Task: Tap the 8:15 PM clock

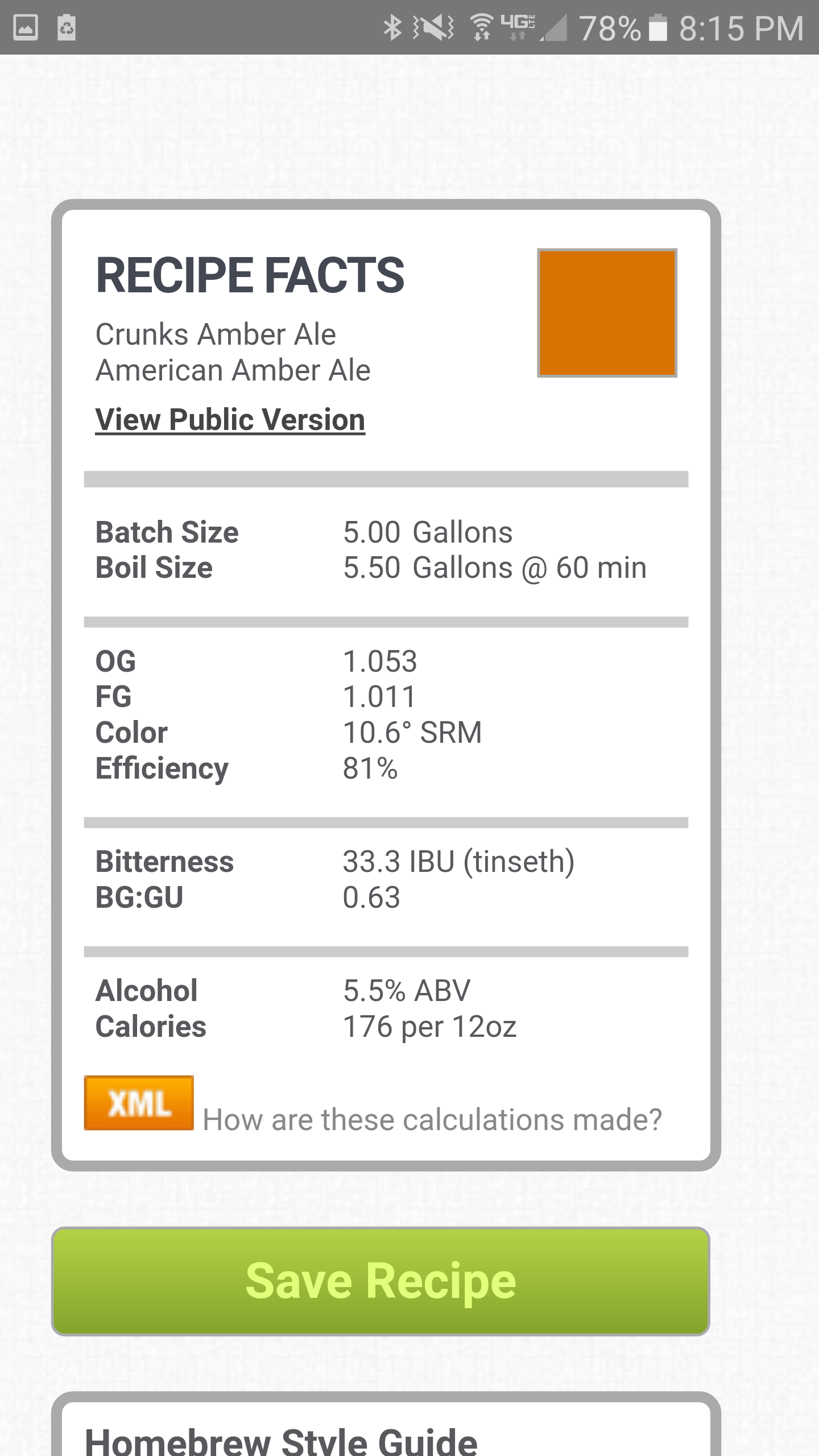Action: [741, 28]
